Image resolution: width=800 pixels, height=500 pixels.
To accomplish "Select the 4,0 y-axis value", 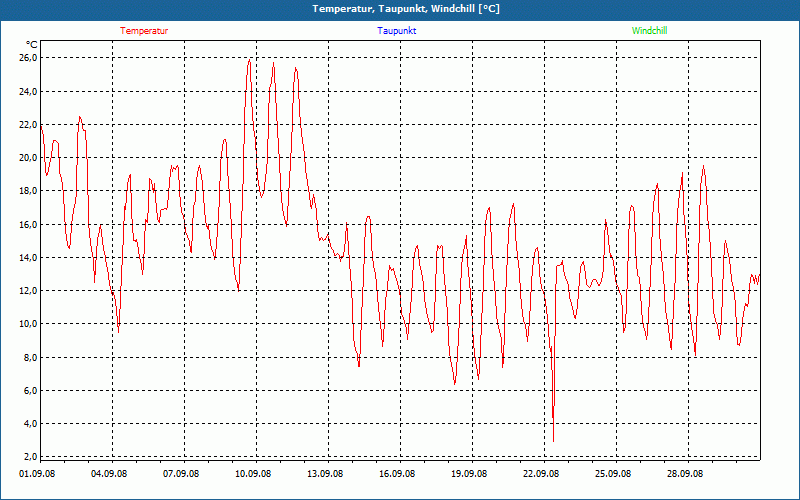I will tap(30, 423).
